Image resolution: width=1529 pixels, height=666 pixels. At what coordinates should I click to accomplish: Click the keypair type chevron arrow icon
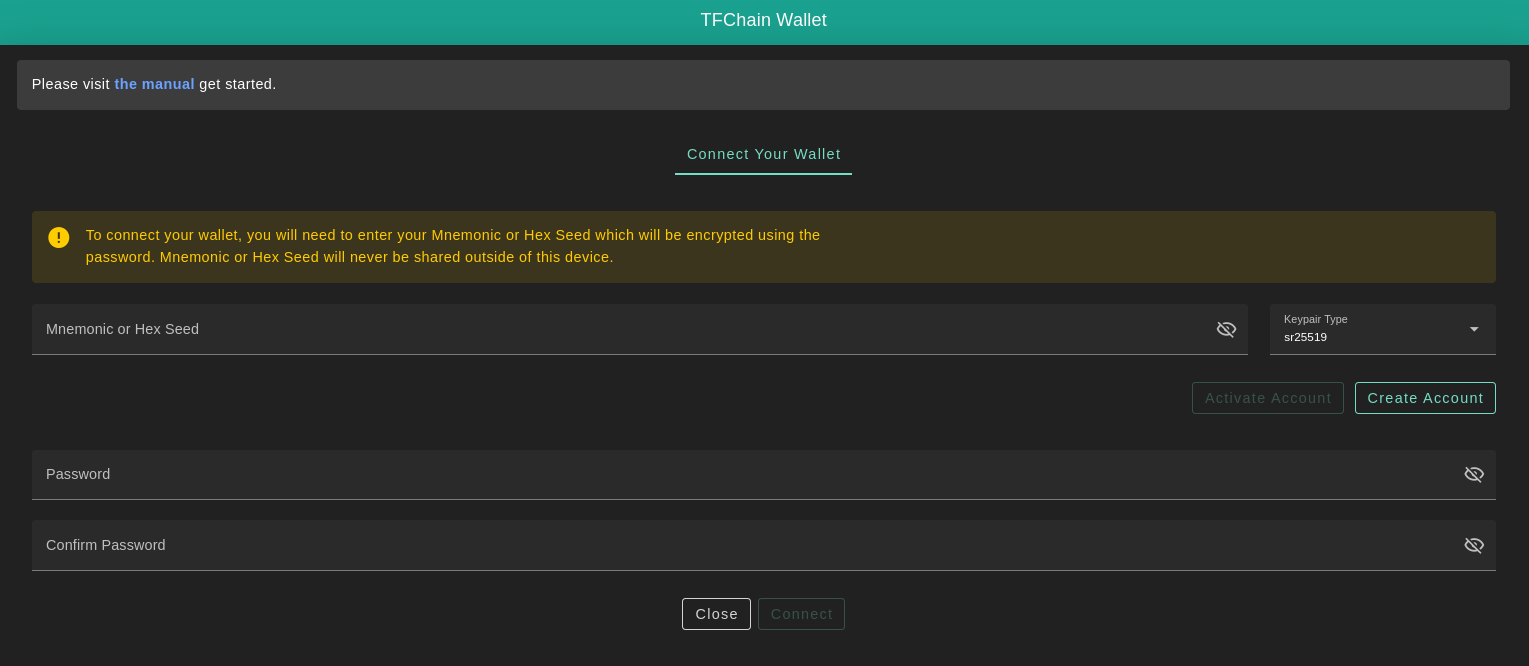(x=1473, y=328)
